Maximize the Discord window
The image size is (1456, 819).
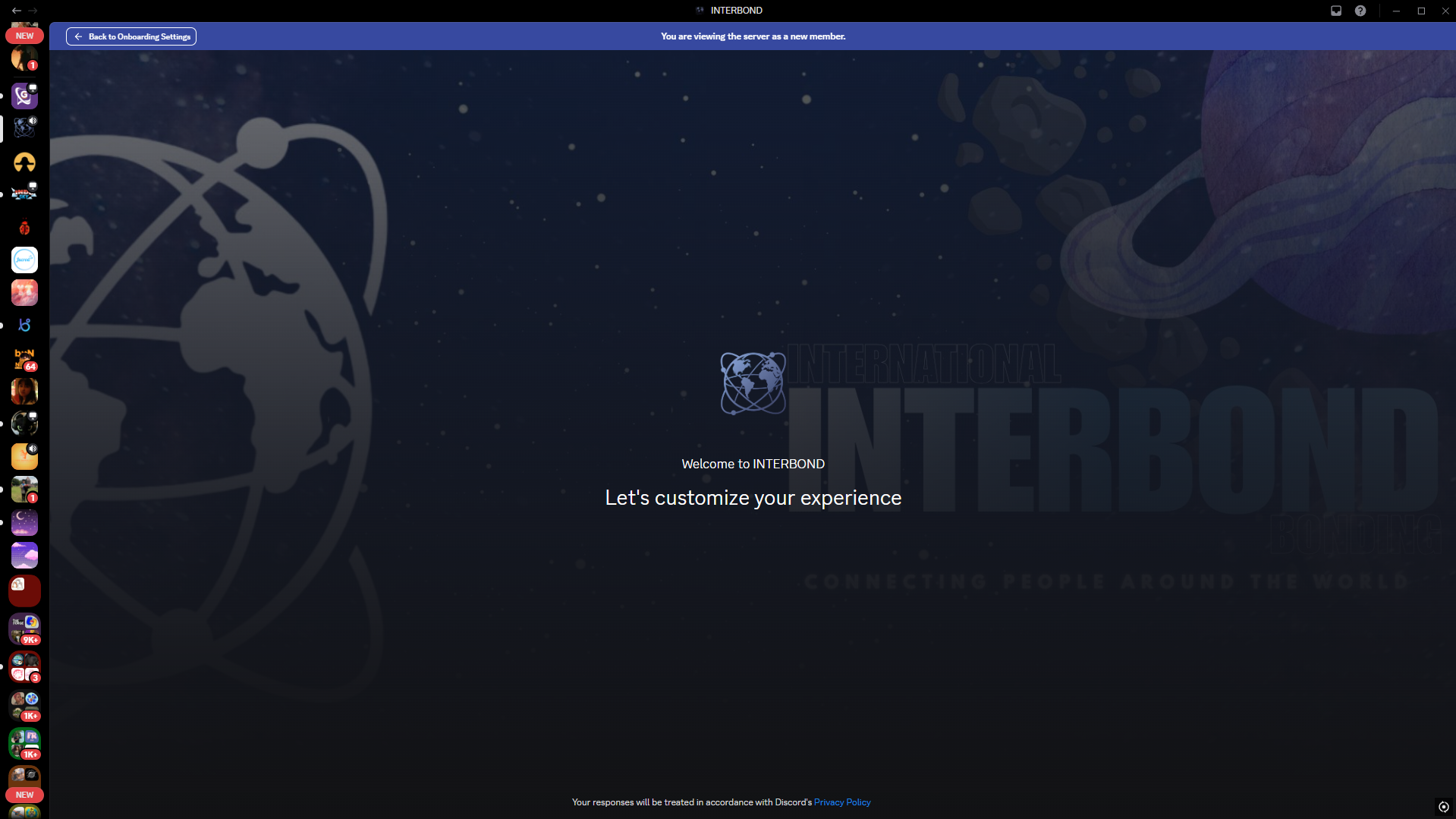[1421, 11]
